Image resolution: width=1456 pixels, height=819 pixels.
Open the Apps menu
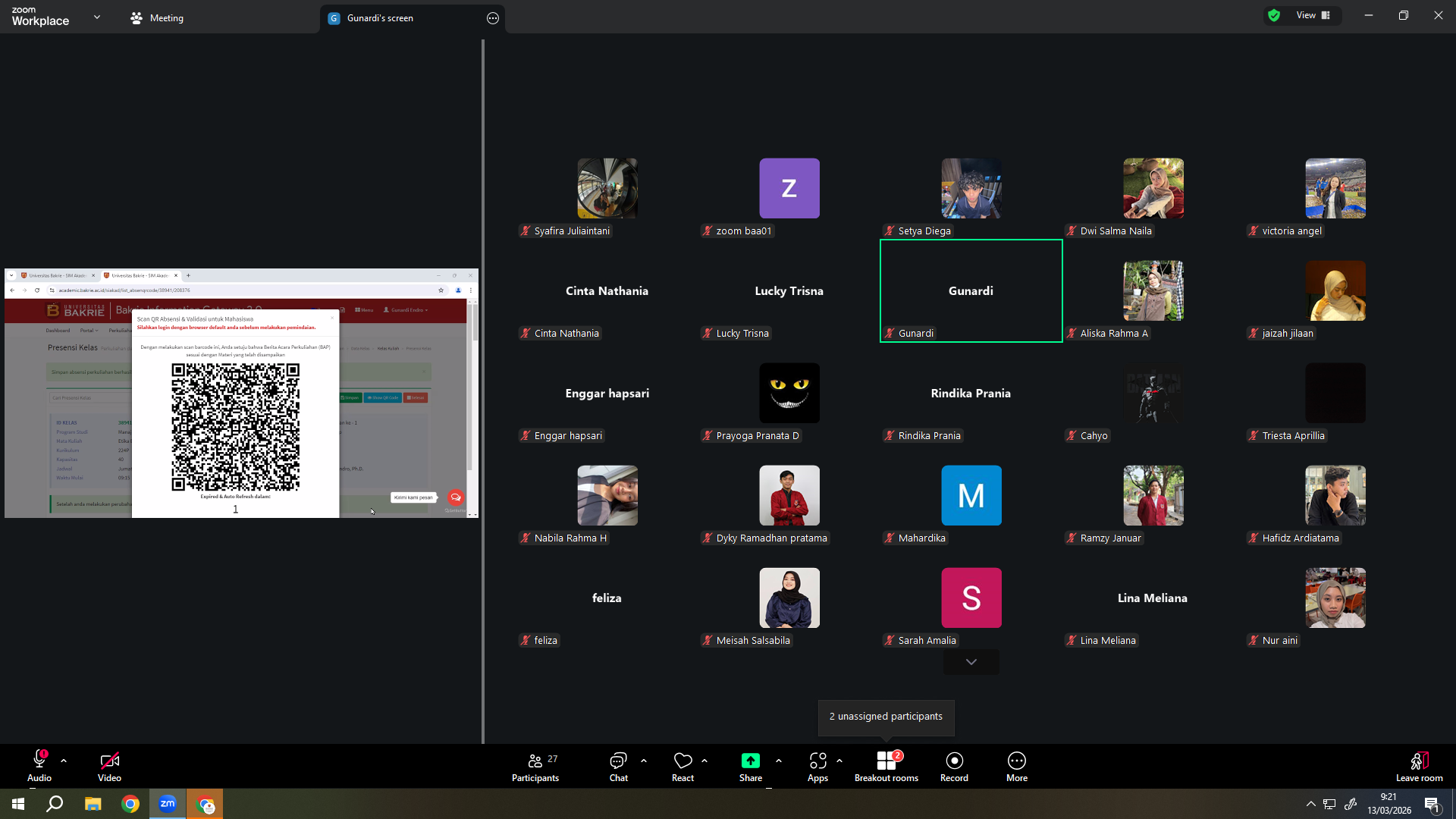(817, 766)
